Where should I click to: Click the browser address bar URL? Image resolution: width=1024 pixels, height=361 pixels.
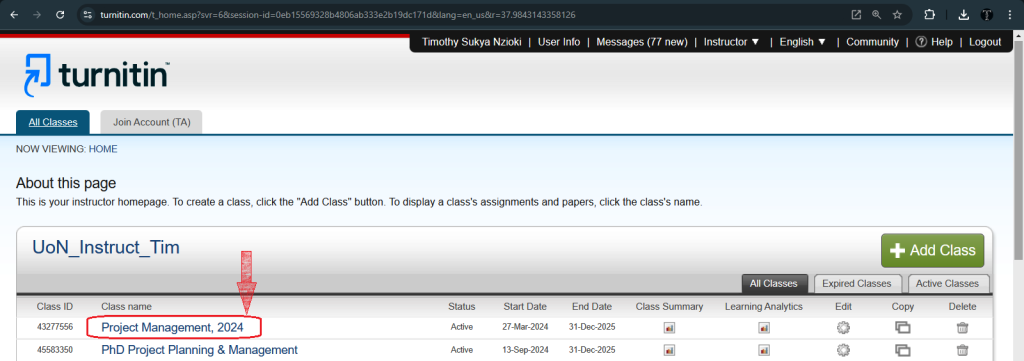click(x=338, y=14)
